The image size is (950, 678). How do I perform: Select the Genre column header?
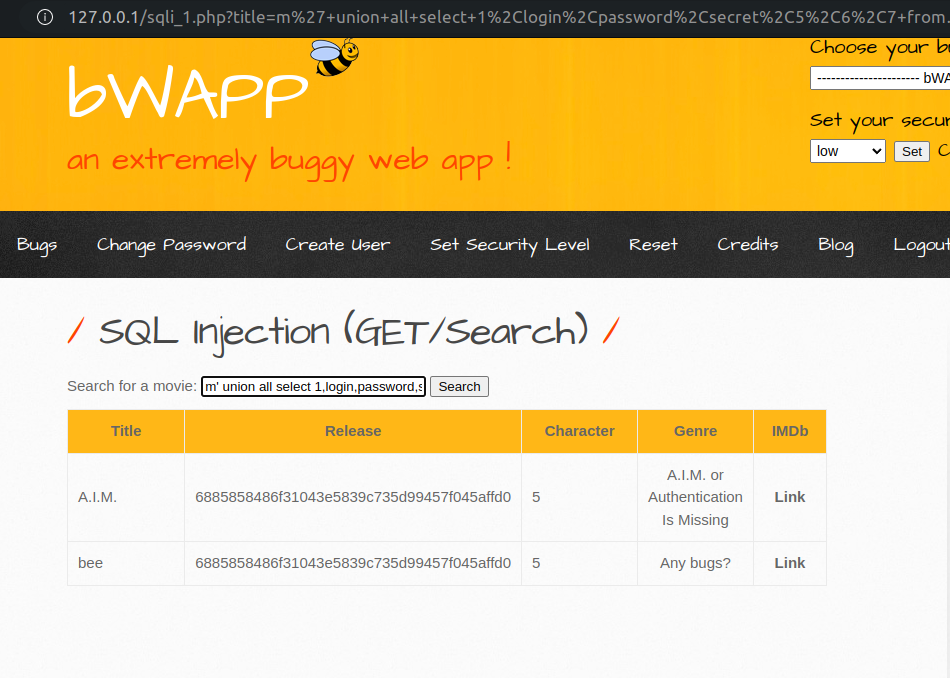[695, 431]
